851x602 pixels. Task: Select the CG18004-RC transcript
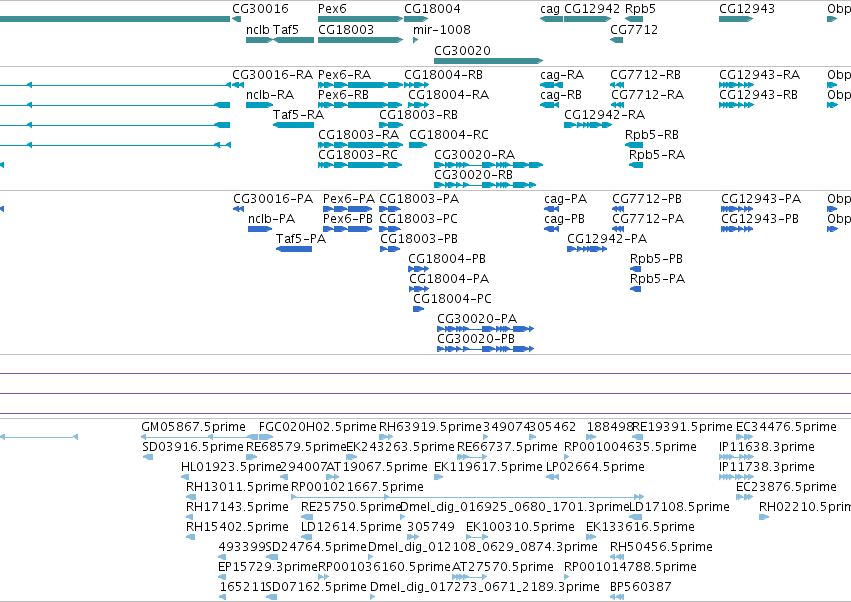[418, 145]
